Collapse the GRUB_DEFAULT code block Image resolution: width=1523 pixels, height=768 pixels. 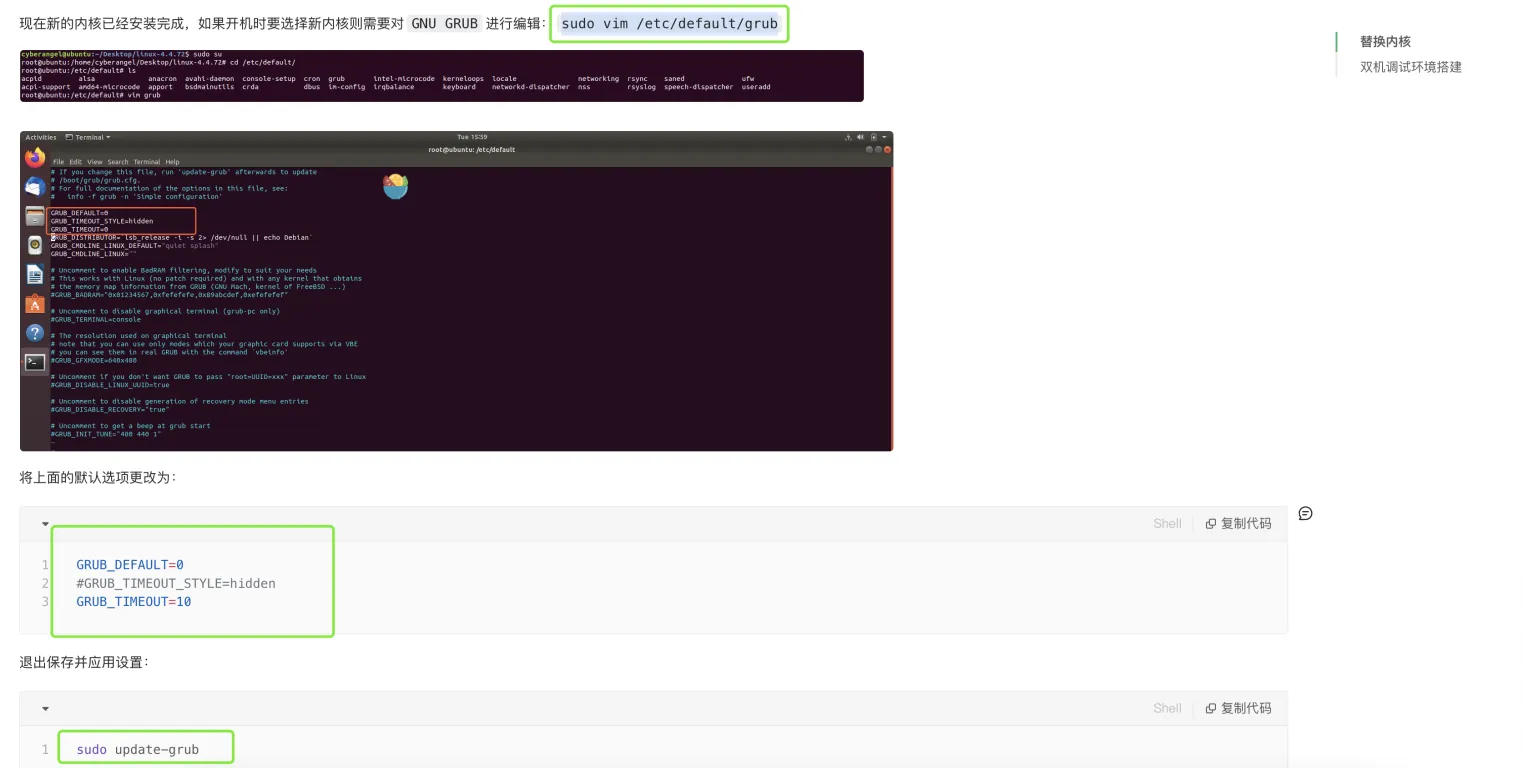[45, 524]
